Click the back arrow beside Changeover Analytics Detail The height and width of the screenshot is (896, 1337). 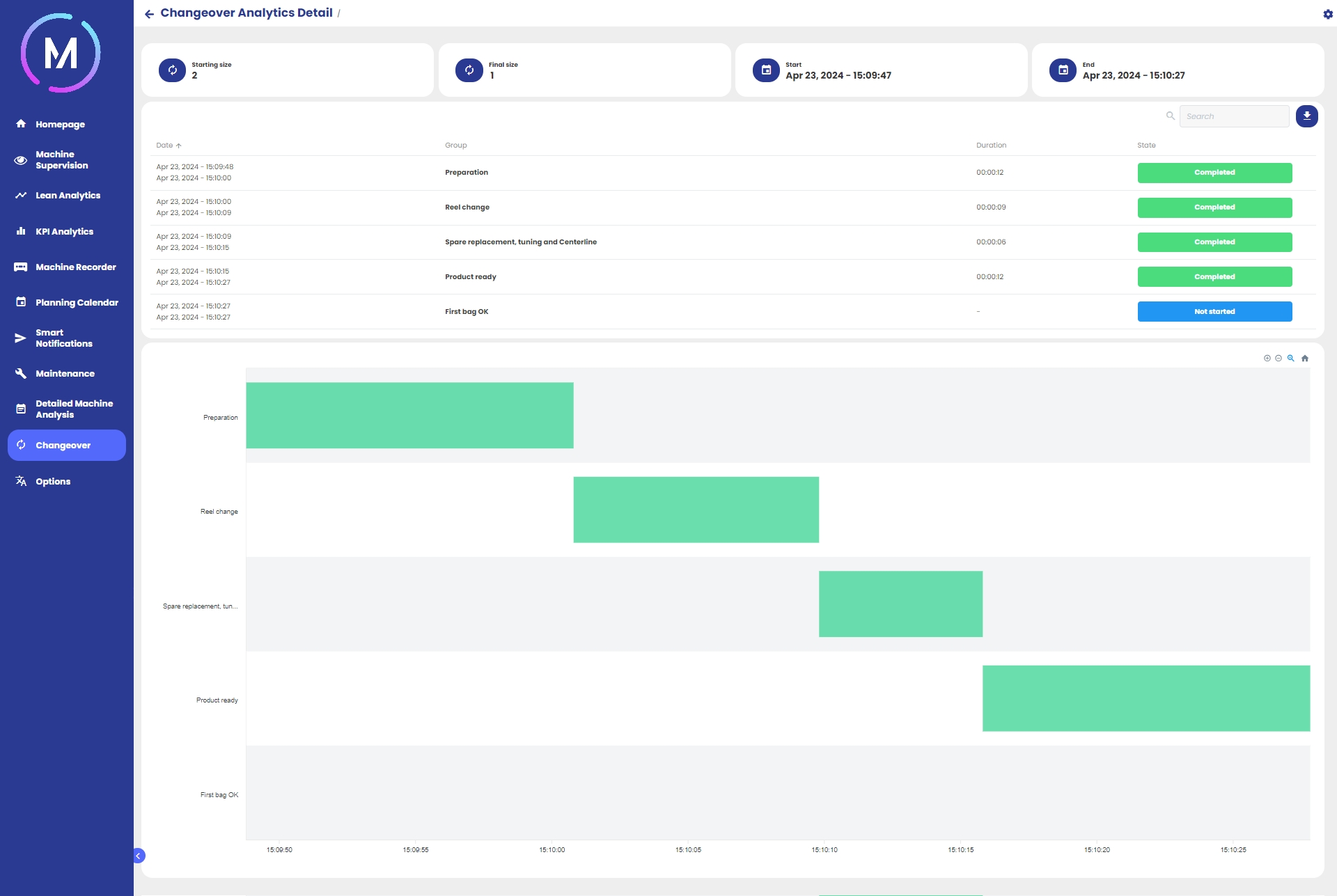click(x=149, y=14)
